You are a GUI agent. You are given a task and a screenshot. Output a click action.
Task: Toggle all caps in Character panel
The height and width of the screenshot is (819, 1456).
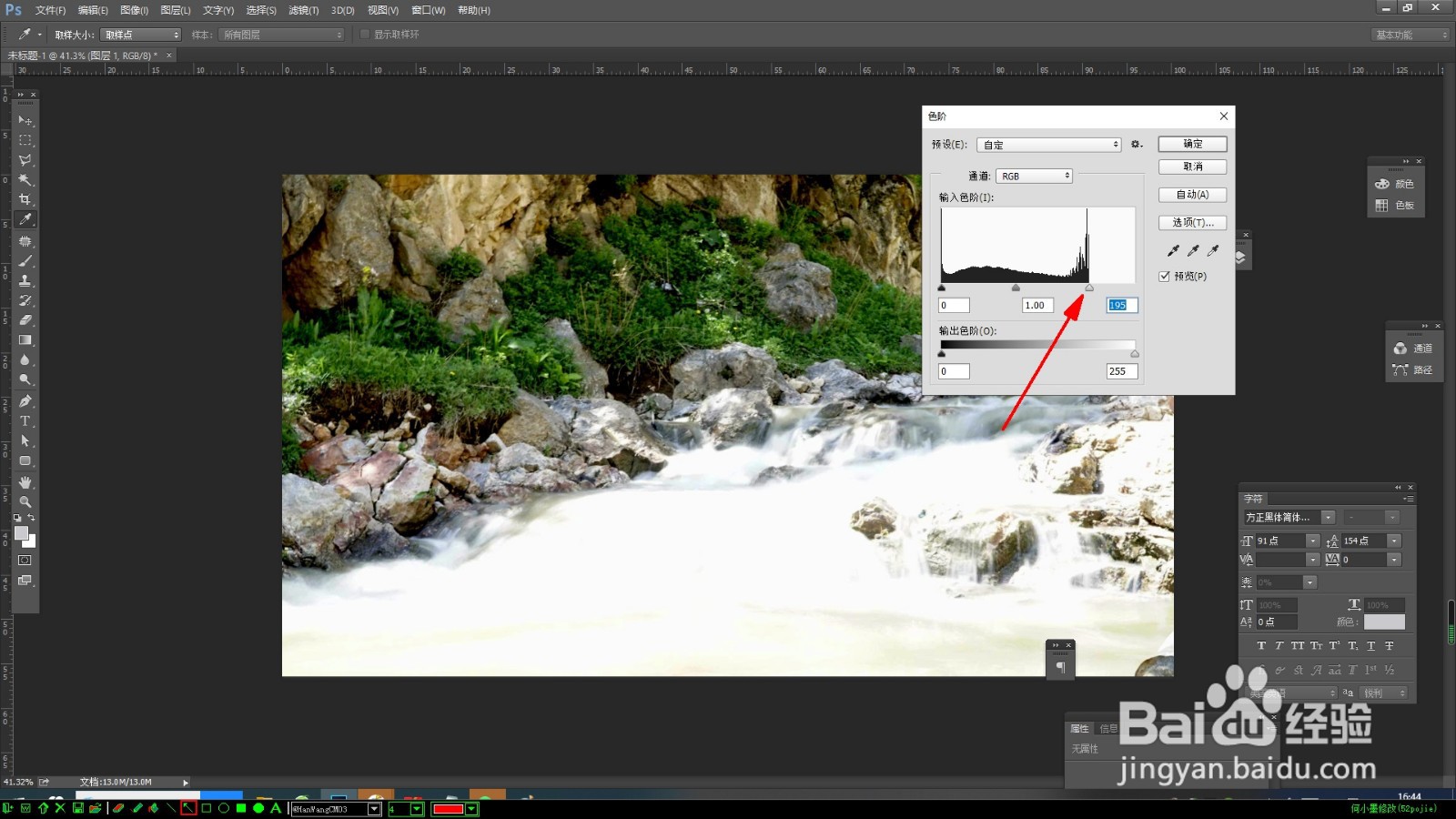1298,646
